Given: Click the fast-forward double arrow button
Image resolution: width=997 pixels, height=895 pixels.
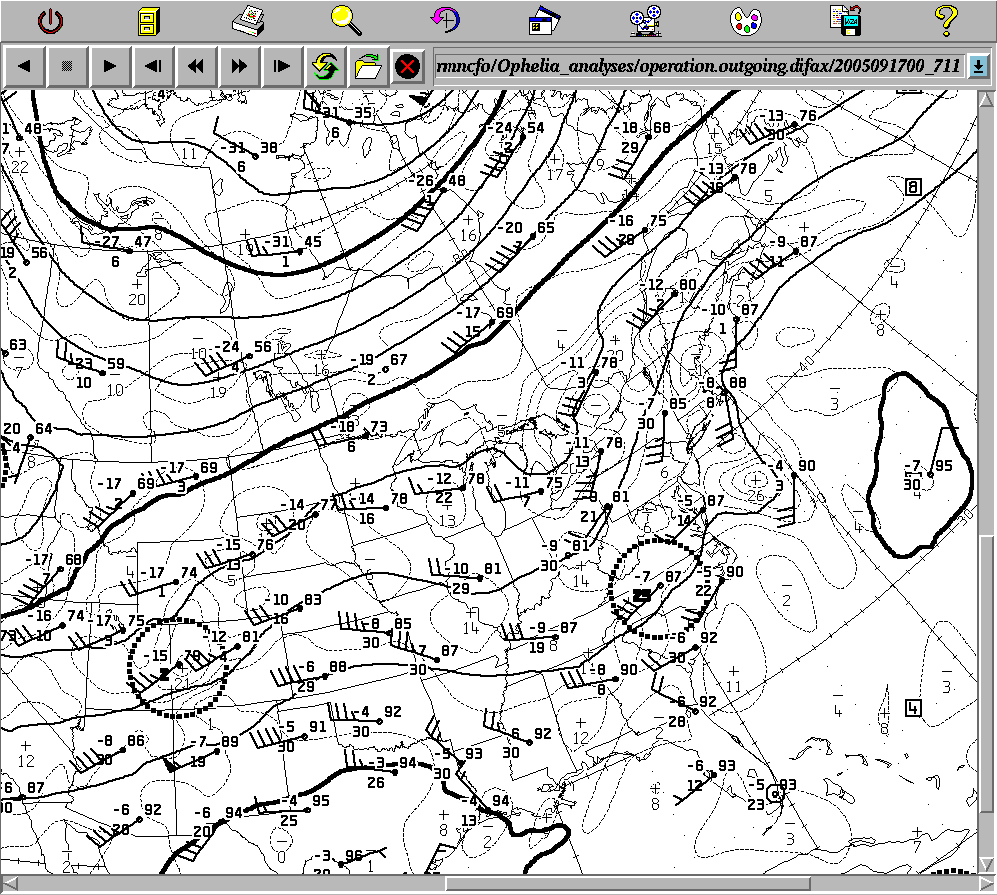Looking at the screenshot, I should pyautogui.click(x=239, y=67).
